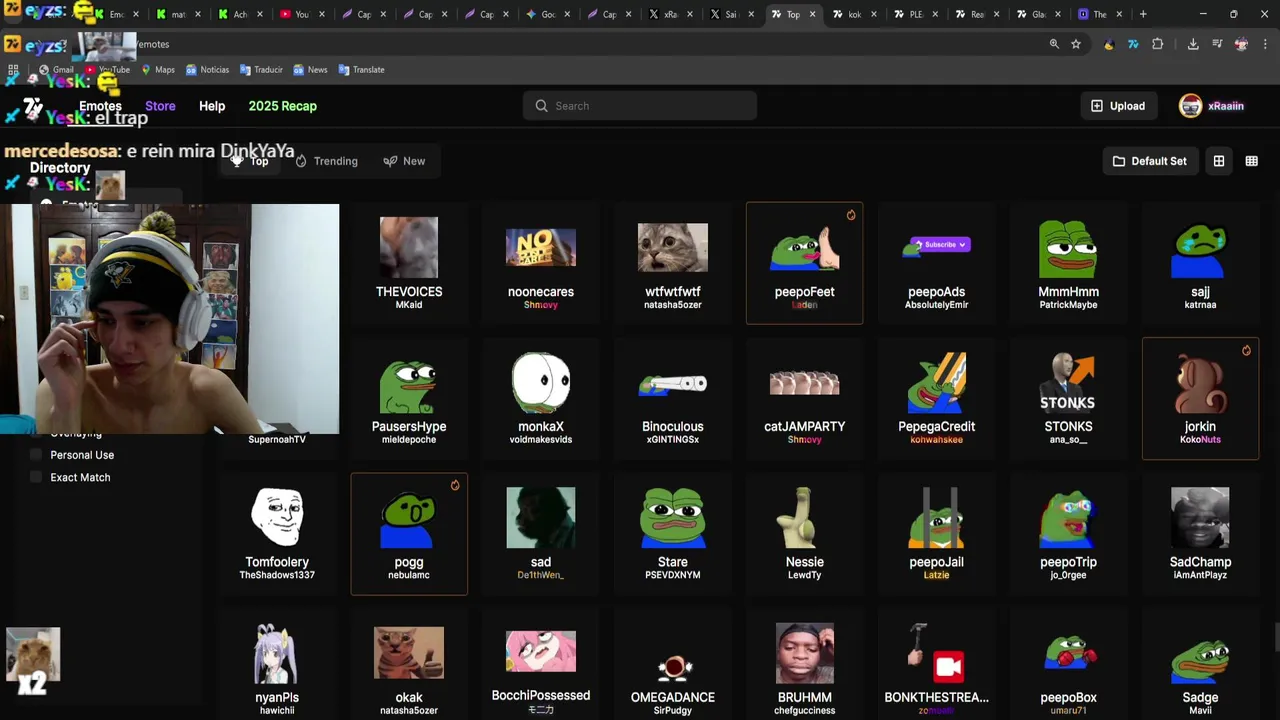Open a new browser tab with plus
The image size is (1280, 720).
(1143, 14)
